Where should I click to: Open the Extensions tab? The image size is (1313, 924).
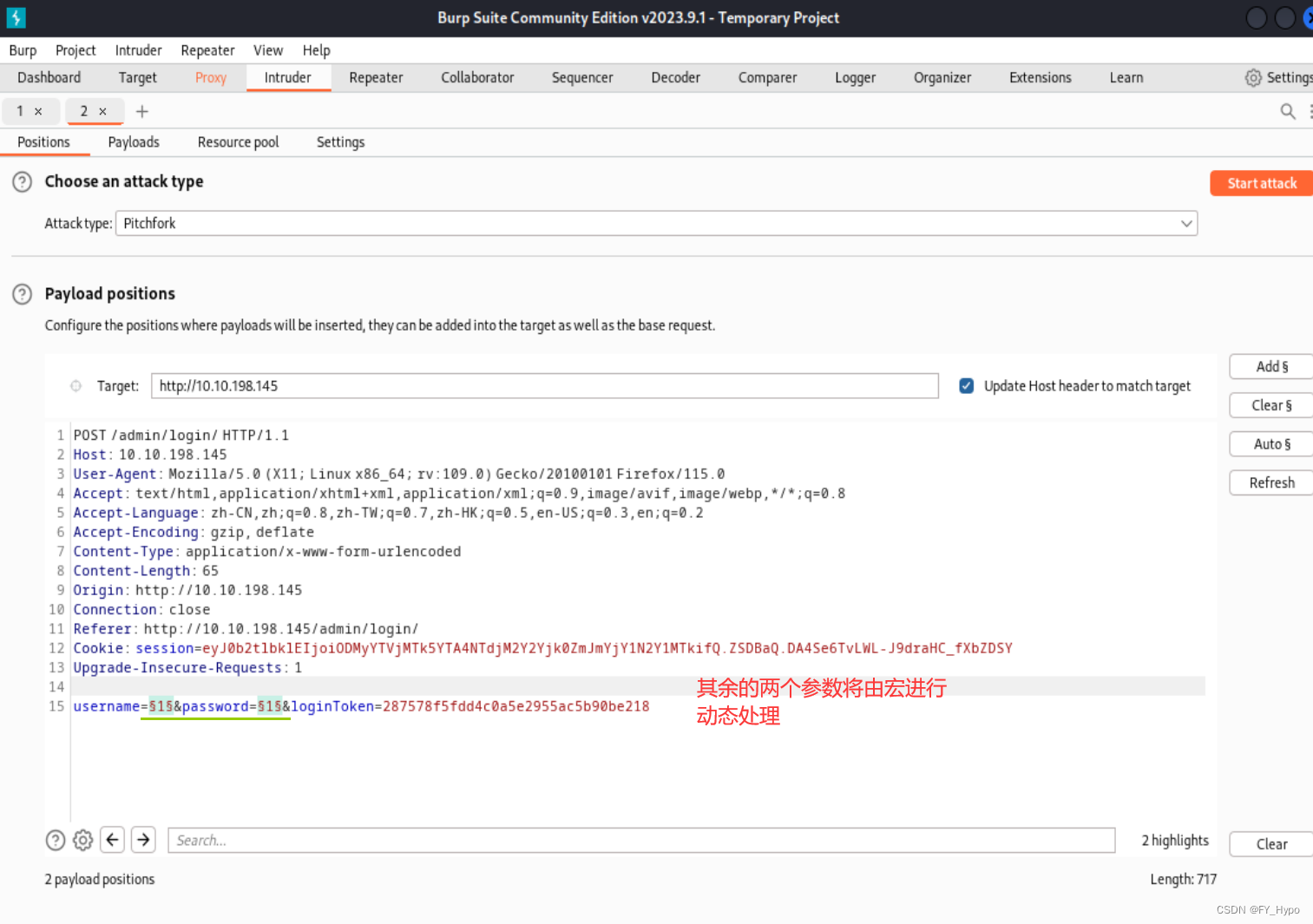pos(1040,77)
